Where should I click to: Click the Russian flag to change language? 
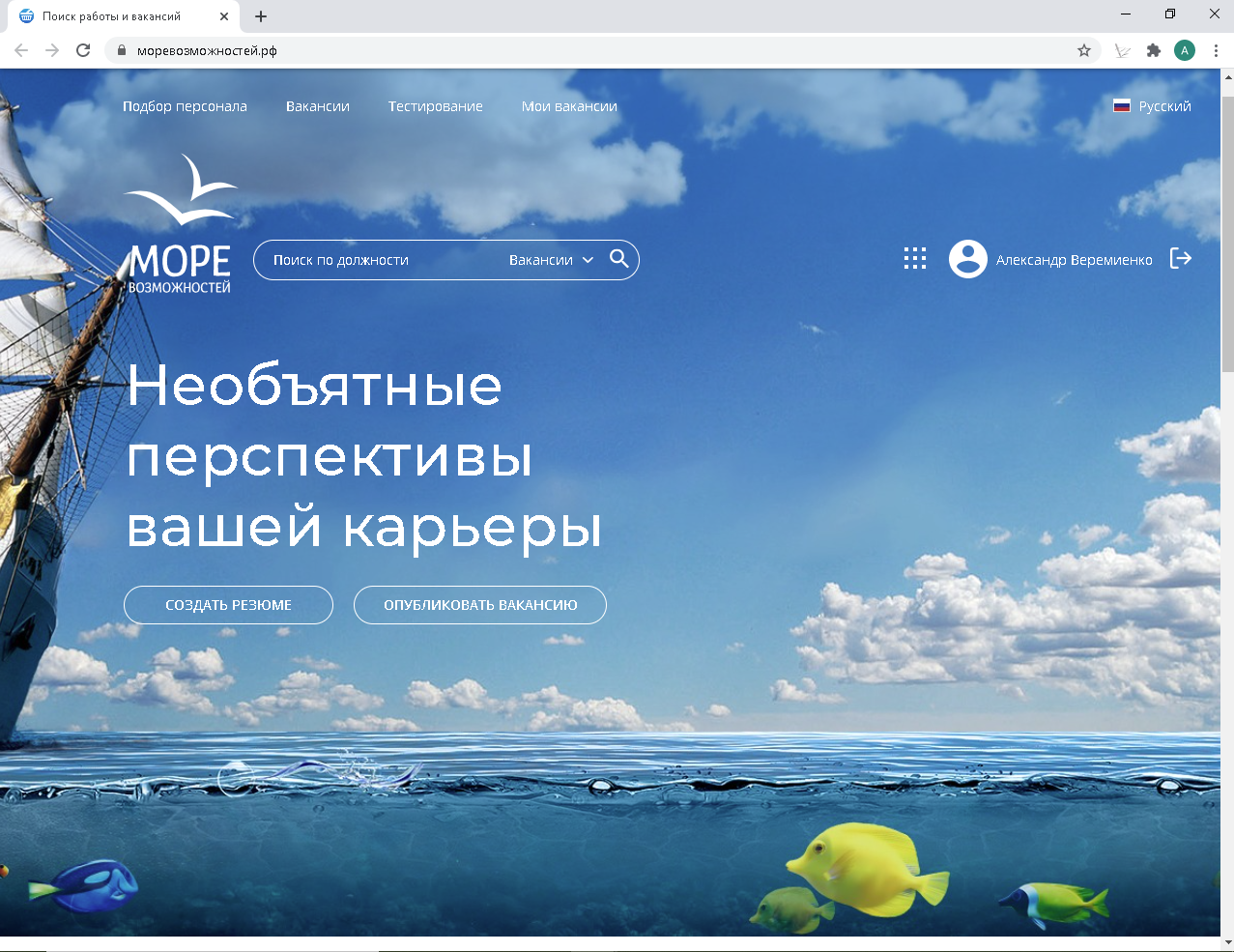point(1121,106)
